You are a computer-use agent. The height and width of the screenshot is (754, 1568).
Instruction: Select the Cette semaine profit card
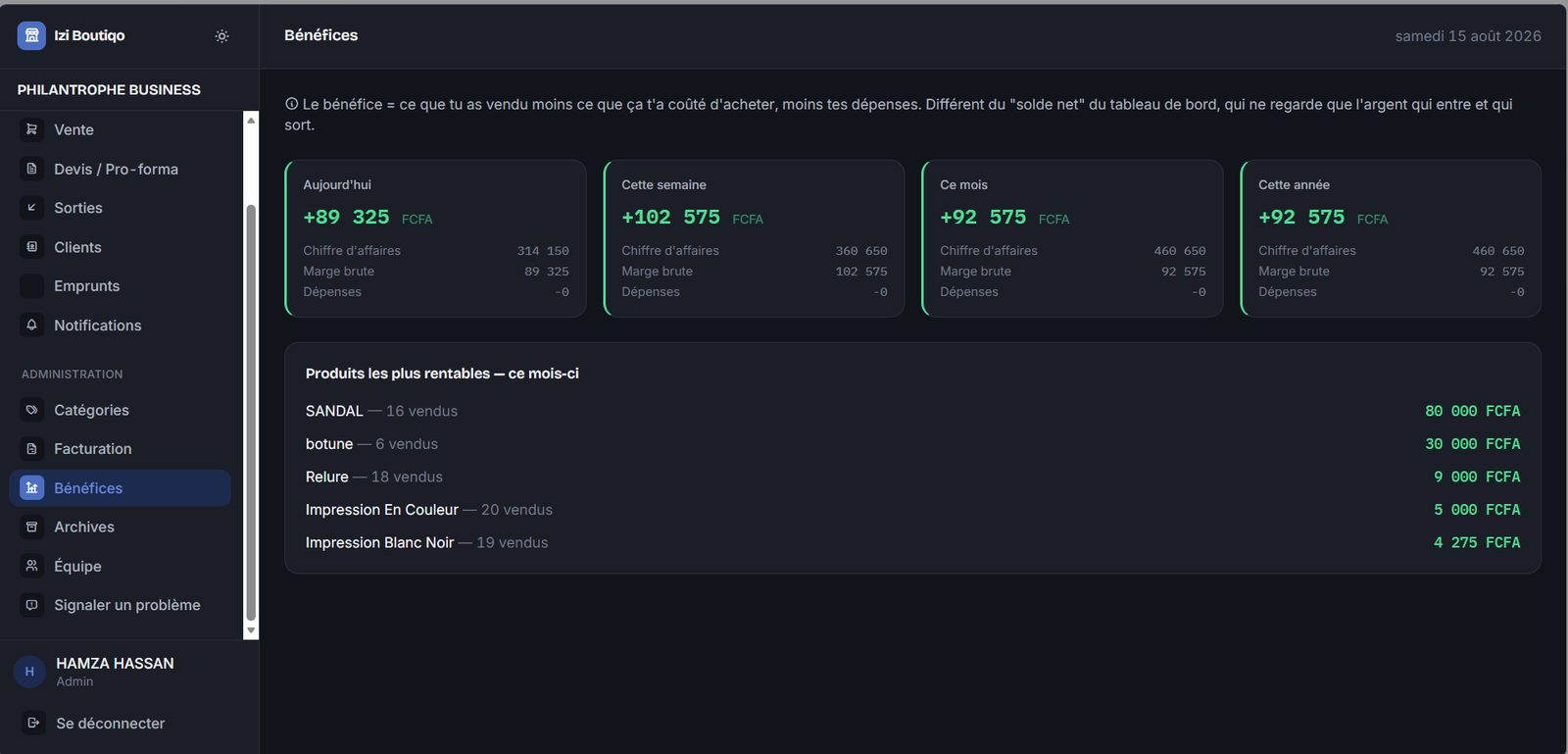click(x=754, y=238)
